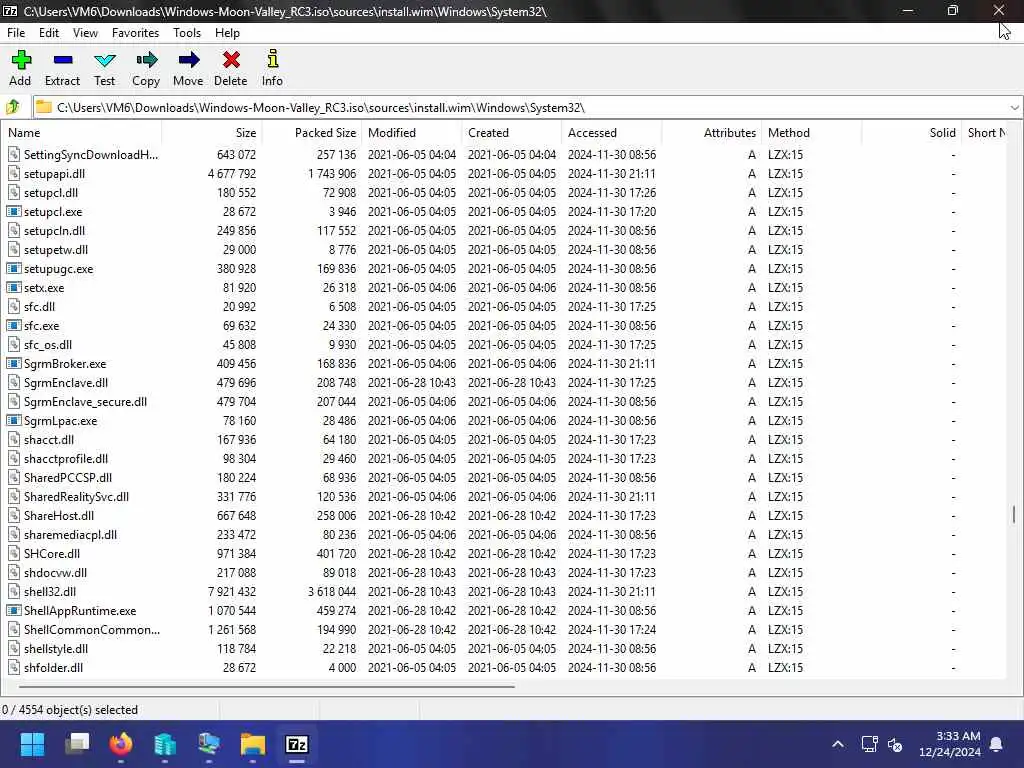
Task: Open the Tools menu
Action: pos(187,33)
